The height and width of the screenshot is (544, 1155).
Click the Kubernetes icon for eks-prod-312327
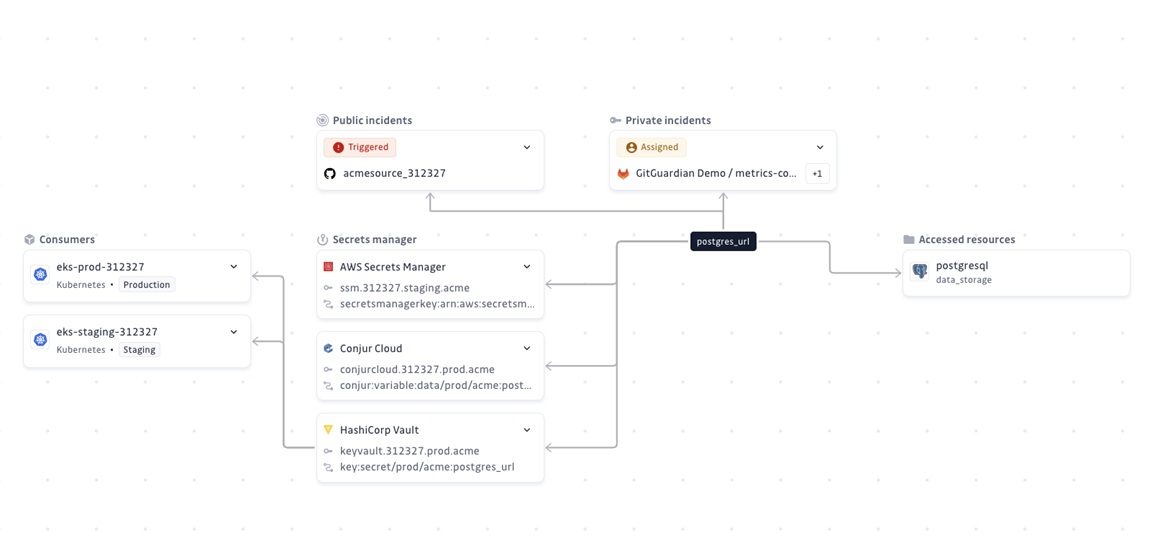40,274
